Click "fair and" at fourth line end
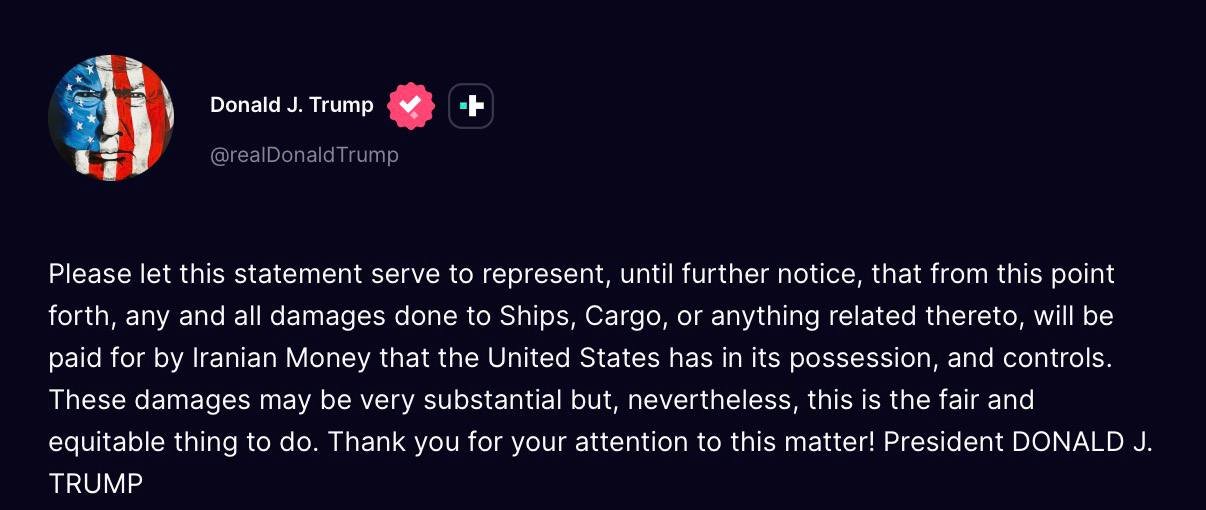Image resolution: width=1206 pixels, height=510 pixels. point(990,401)
